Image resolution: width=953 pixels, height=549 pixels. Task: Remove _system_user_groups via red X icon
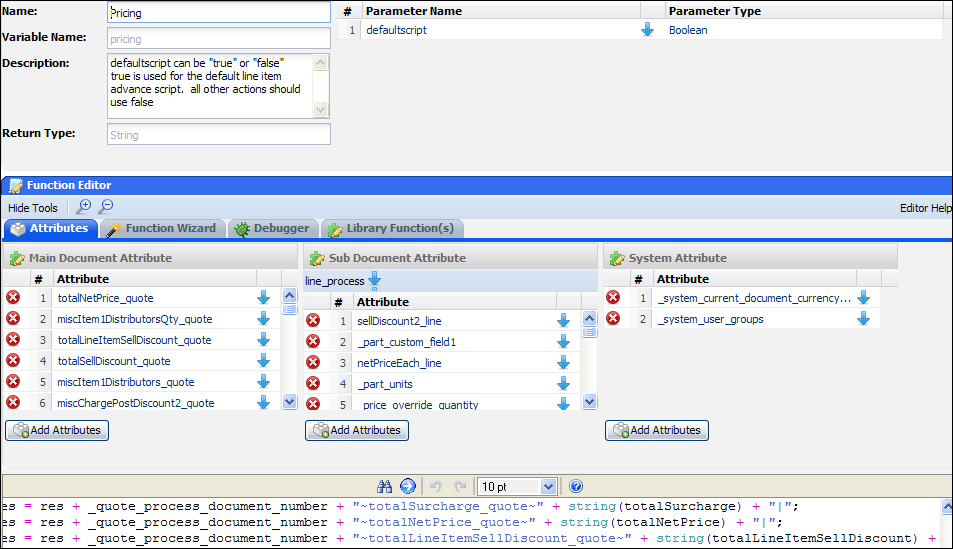[x=613, y=319]
